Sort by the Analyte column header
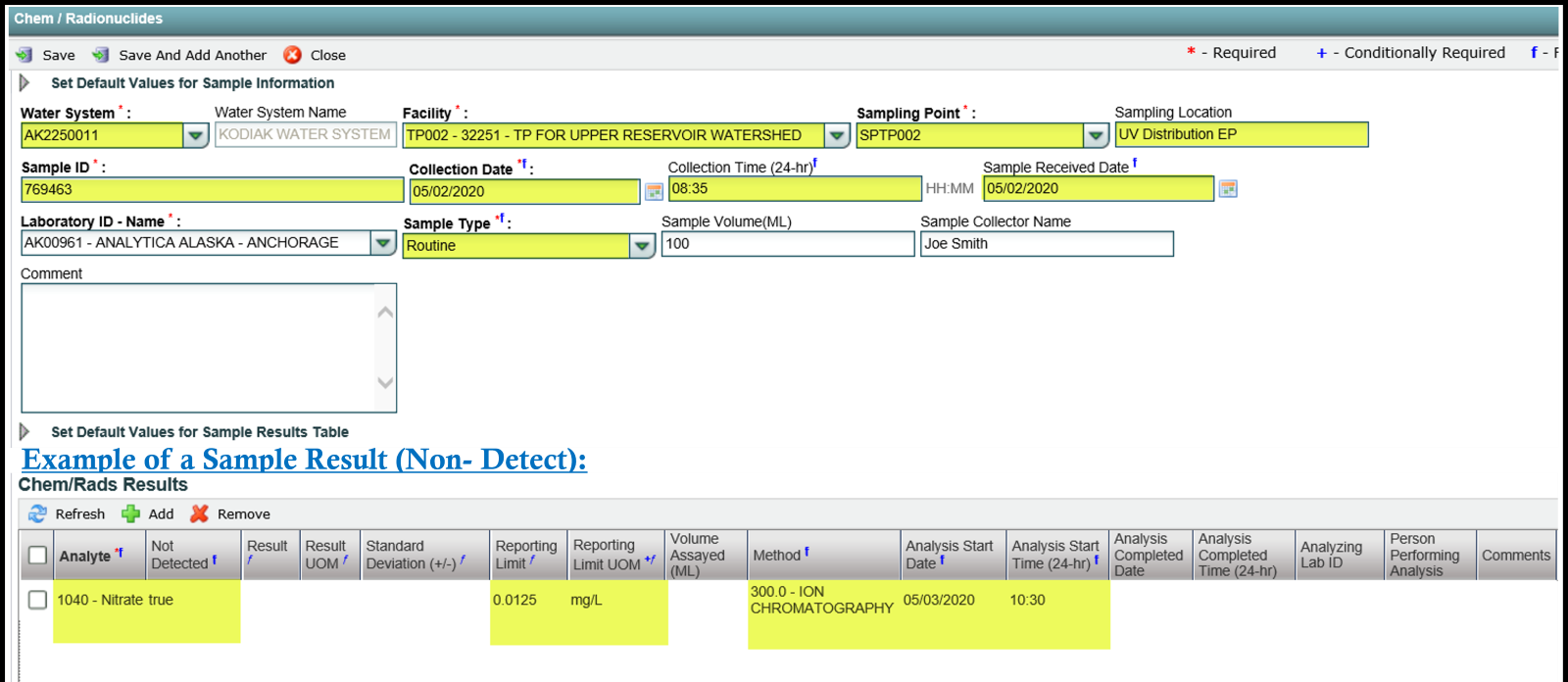1568x682 pixels. [x=85, y=556]
